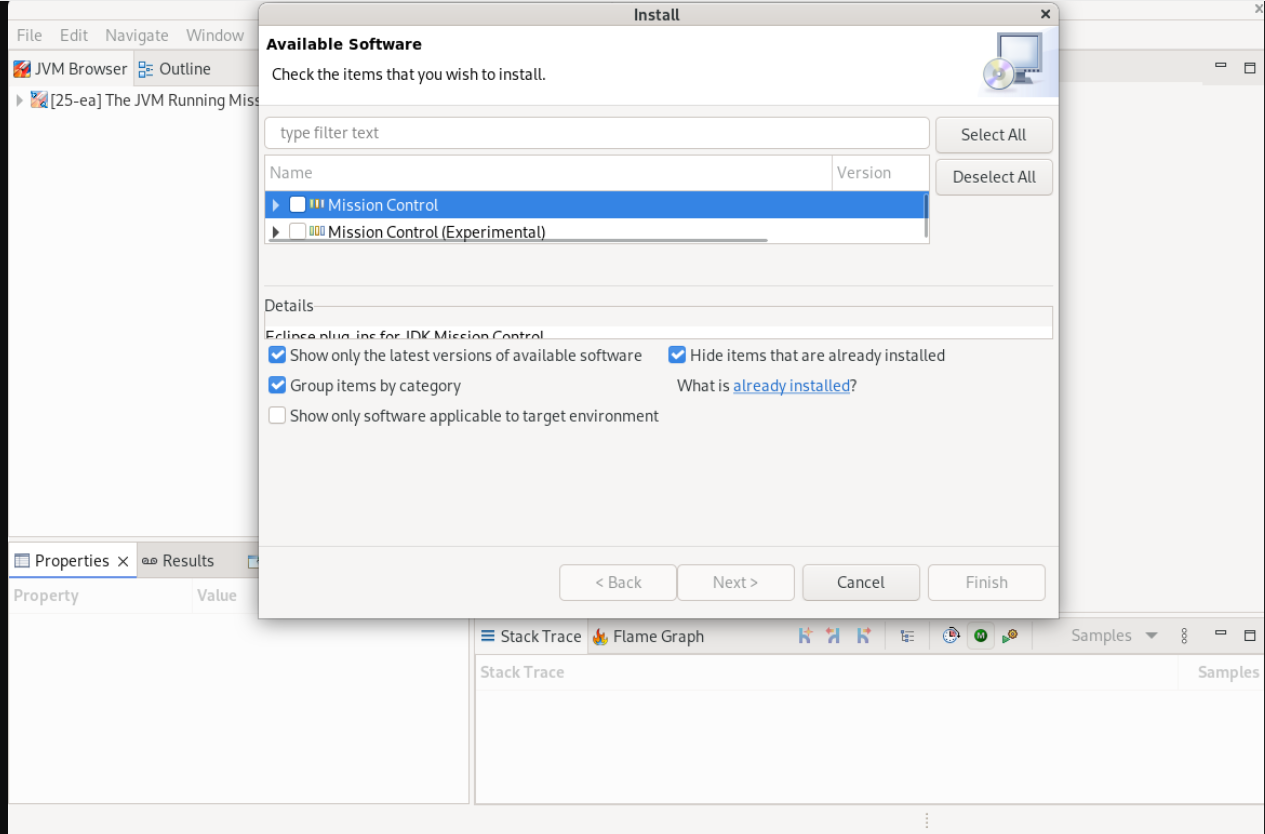The height and width of the screenshot is (834, 1265).
Task: Expand the Mission Control (Experimental) category
Action: click(276, 232)
